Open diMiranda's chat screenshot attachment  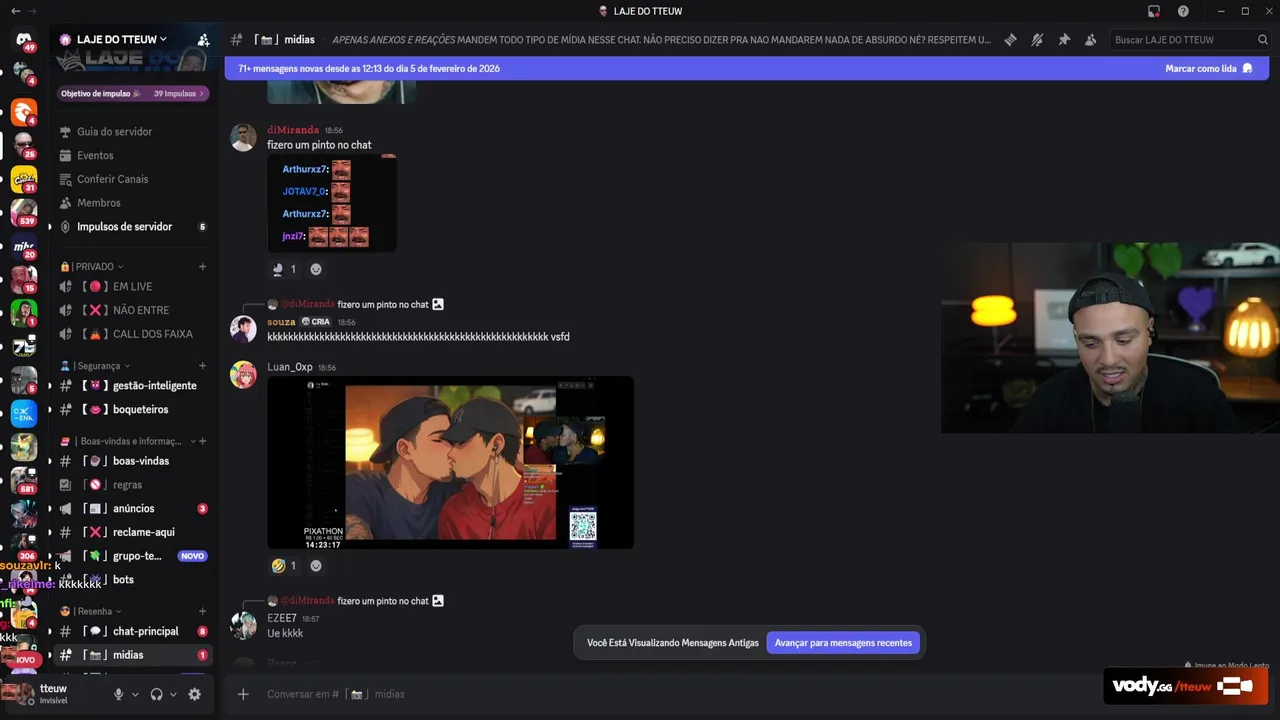click(332, 204)
